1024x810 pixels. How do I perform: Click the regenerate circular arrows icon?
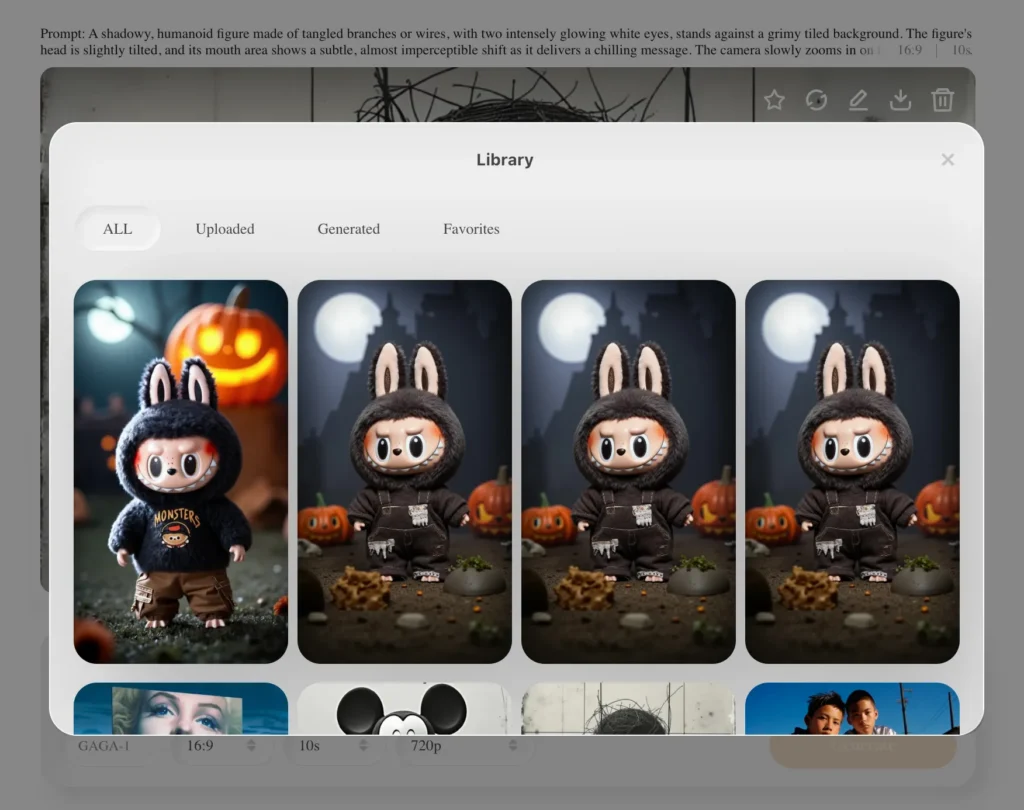click(816, 100)
